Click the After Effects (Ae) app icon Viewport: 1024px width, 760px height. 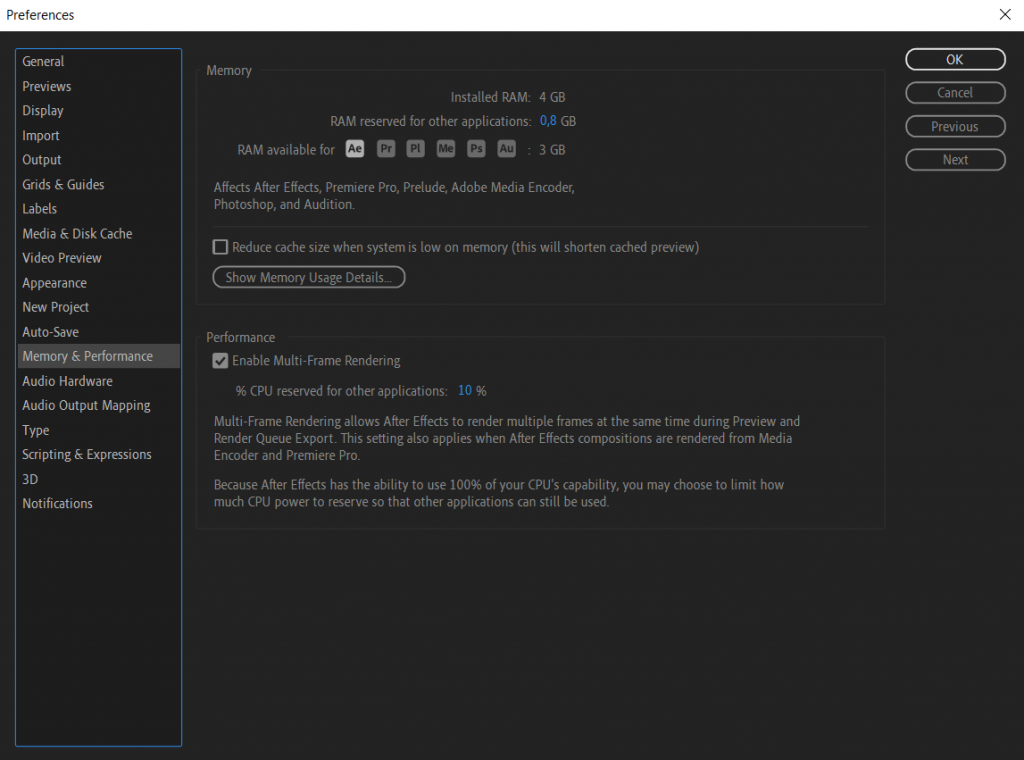click(355, 149)
